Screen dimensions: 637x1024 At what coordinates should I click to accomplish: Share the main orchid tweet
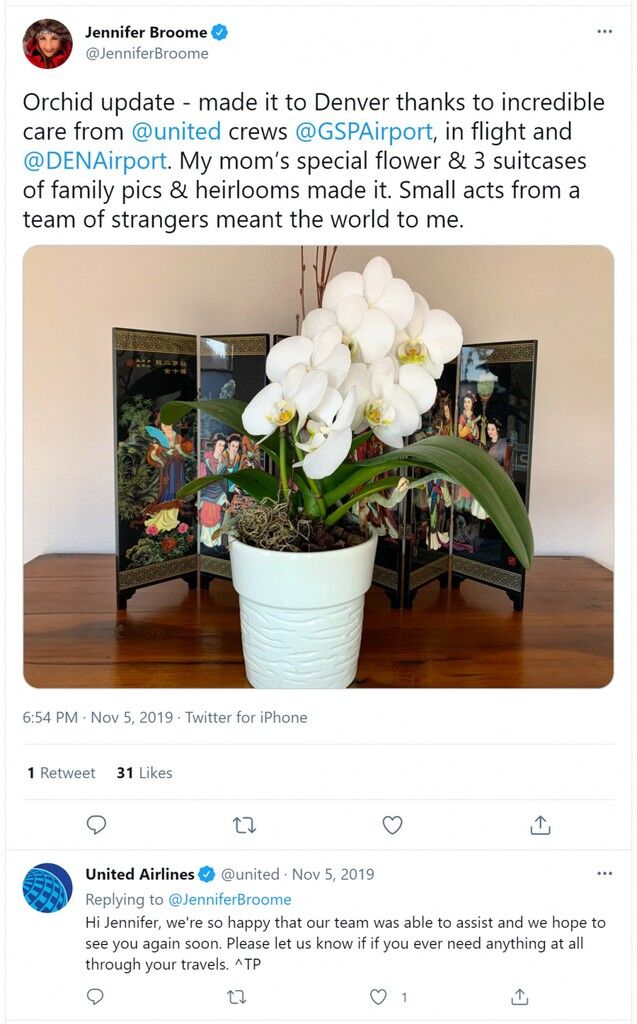[x=540, y=825]
